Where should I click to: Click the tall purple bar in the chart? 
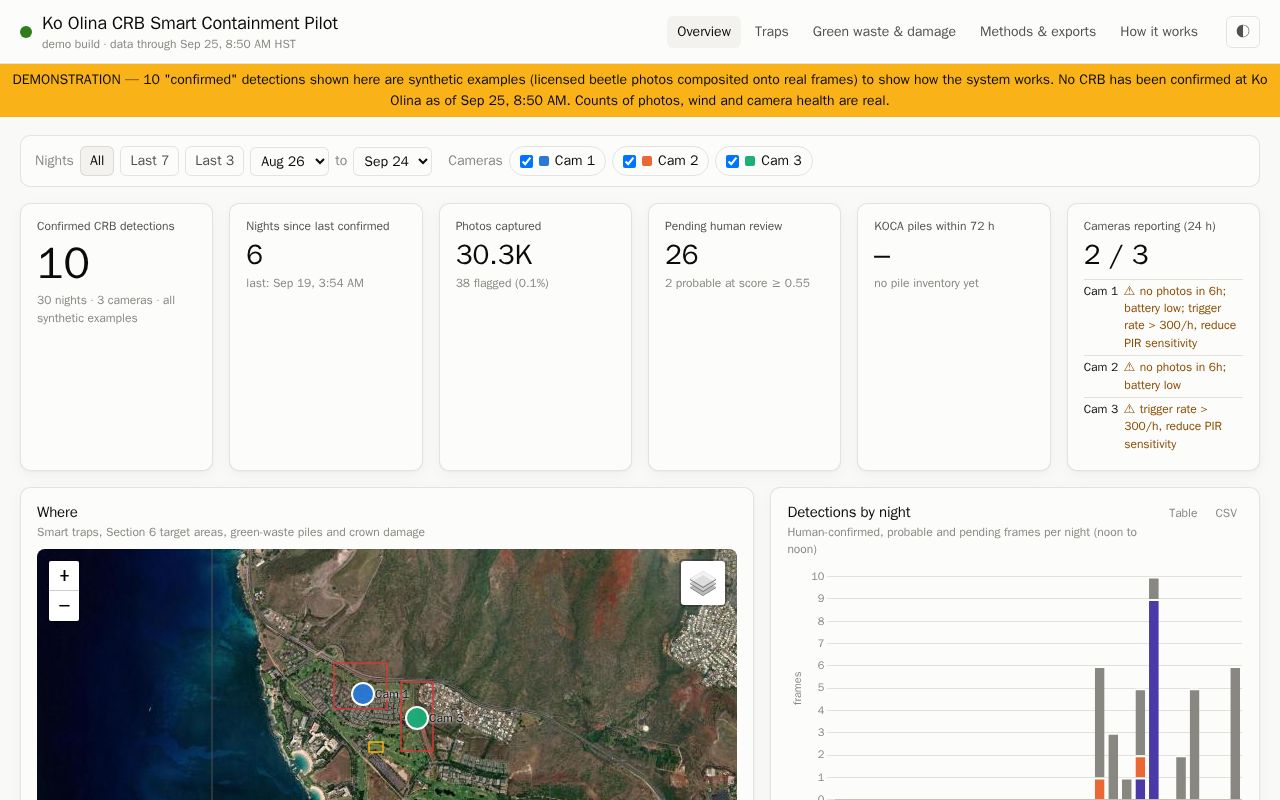click(x=1154, y=699)
